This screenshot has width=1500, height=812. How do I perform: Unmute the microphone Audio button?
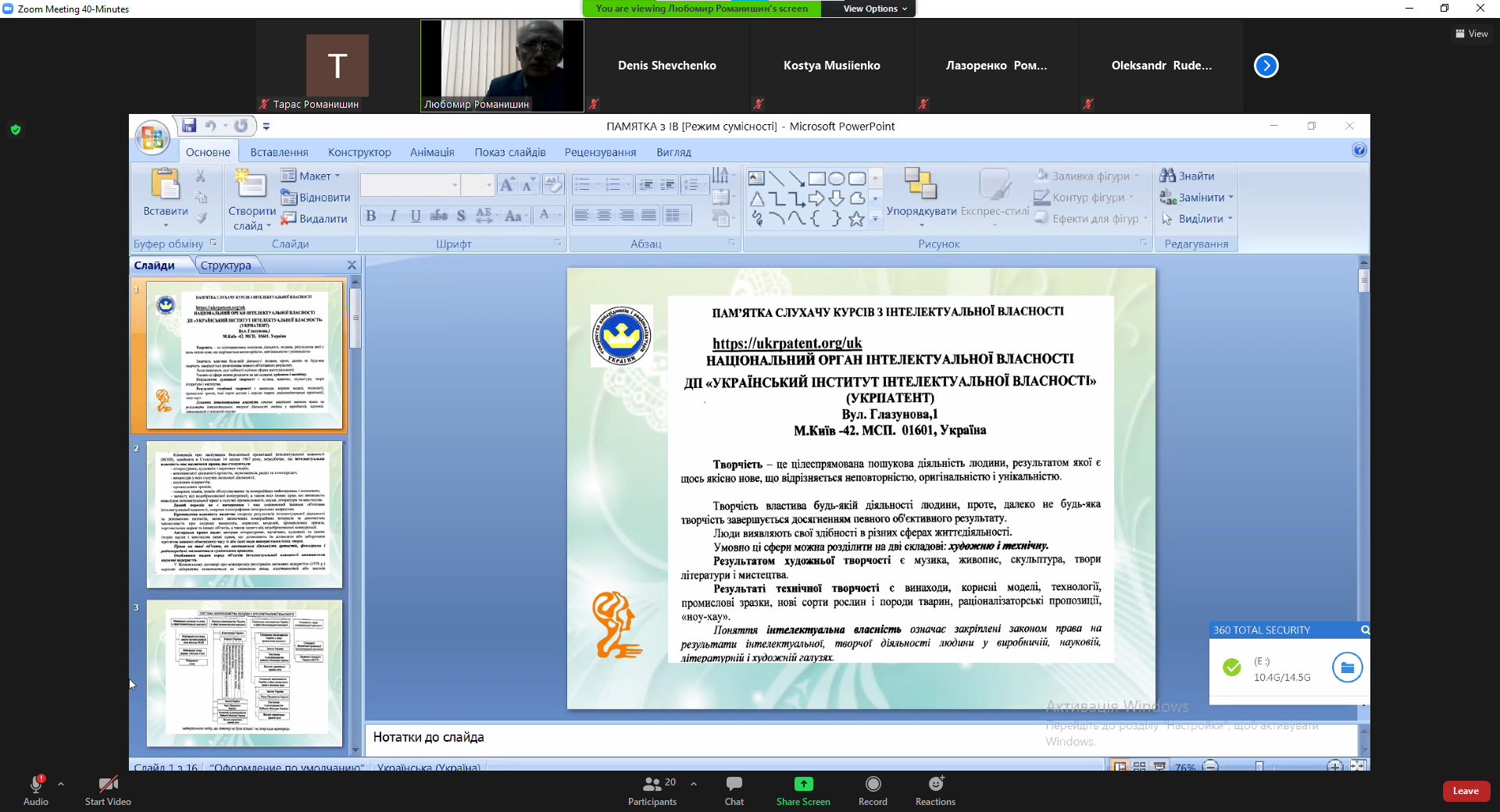tap(36, 785)
